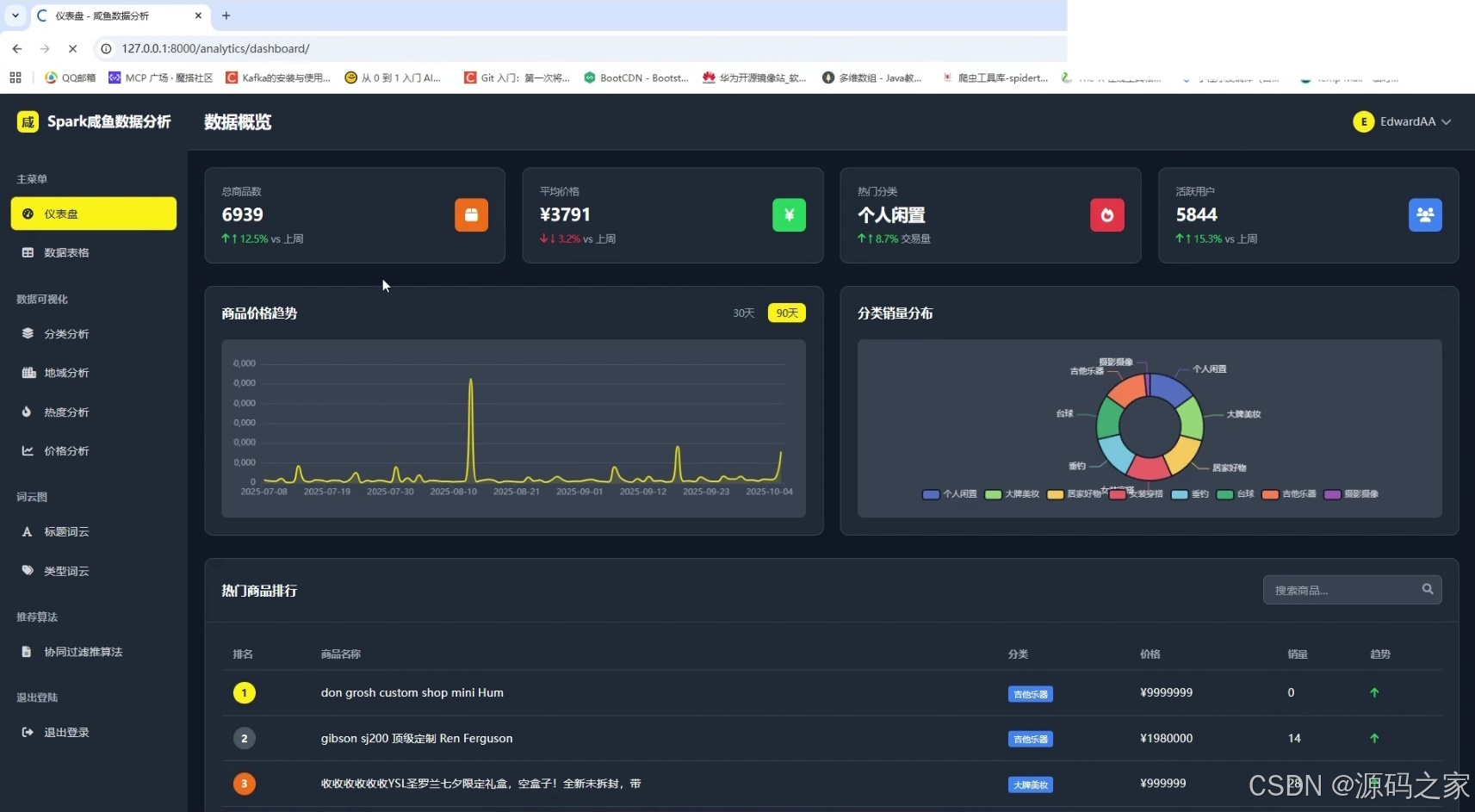The width and height of the screenshot is (1475, 812).
Task: Click 吉他乐器 tag in don grosh row
Action: 1031,694
